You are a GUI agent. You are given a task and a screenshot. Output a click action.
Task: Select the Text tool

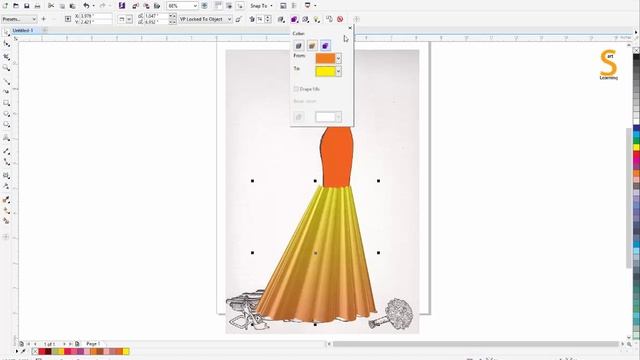[x=6, y=138]
